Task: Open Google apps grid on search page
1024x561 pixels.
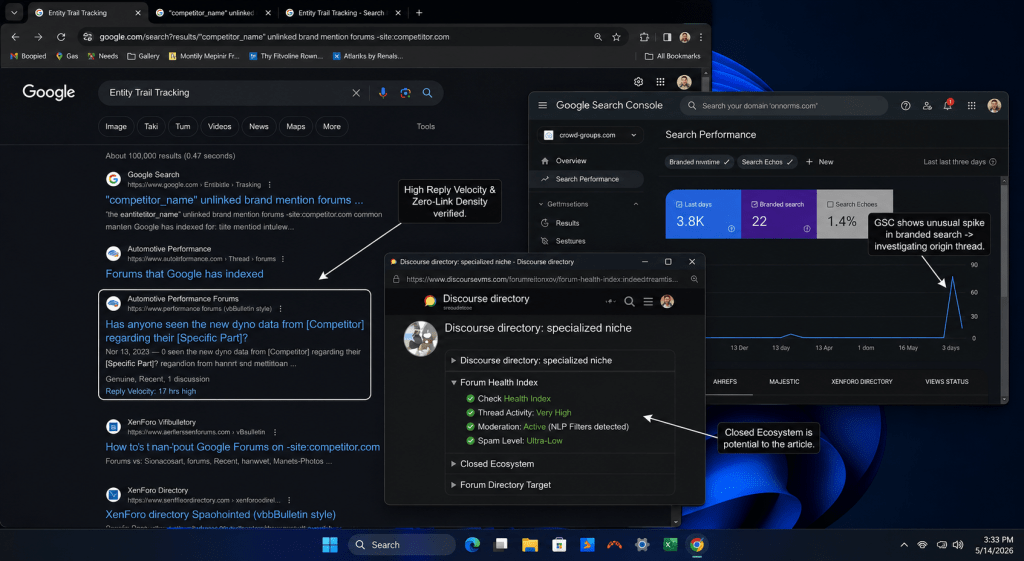Action: click(x=660, y=82)
